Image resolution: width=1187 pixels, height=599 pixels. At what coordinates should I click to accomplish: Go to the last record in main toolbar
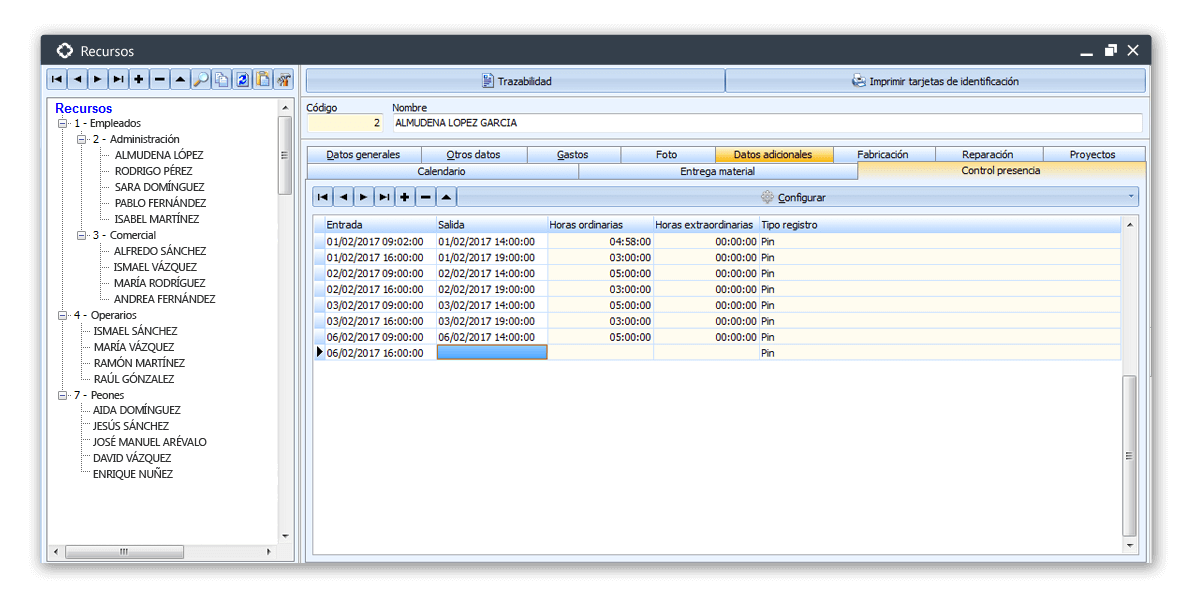118,80
